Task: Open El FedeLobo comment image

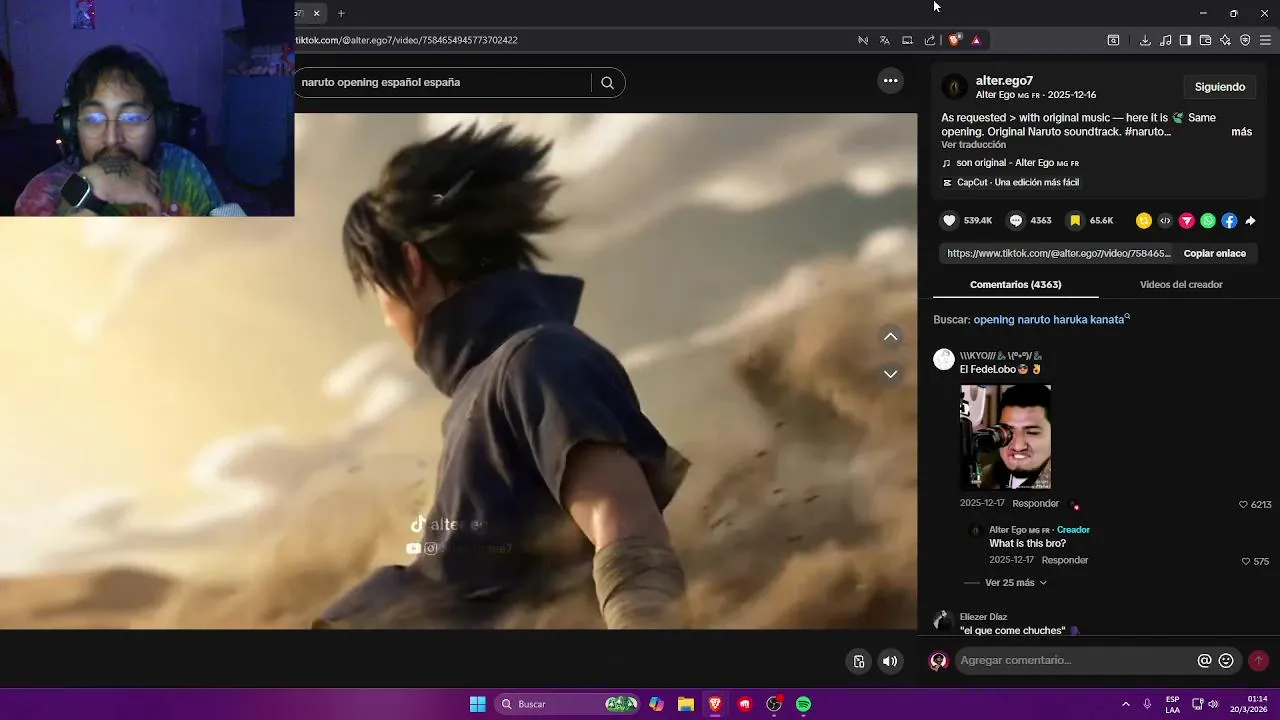Action: coord(1005,436)
